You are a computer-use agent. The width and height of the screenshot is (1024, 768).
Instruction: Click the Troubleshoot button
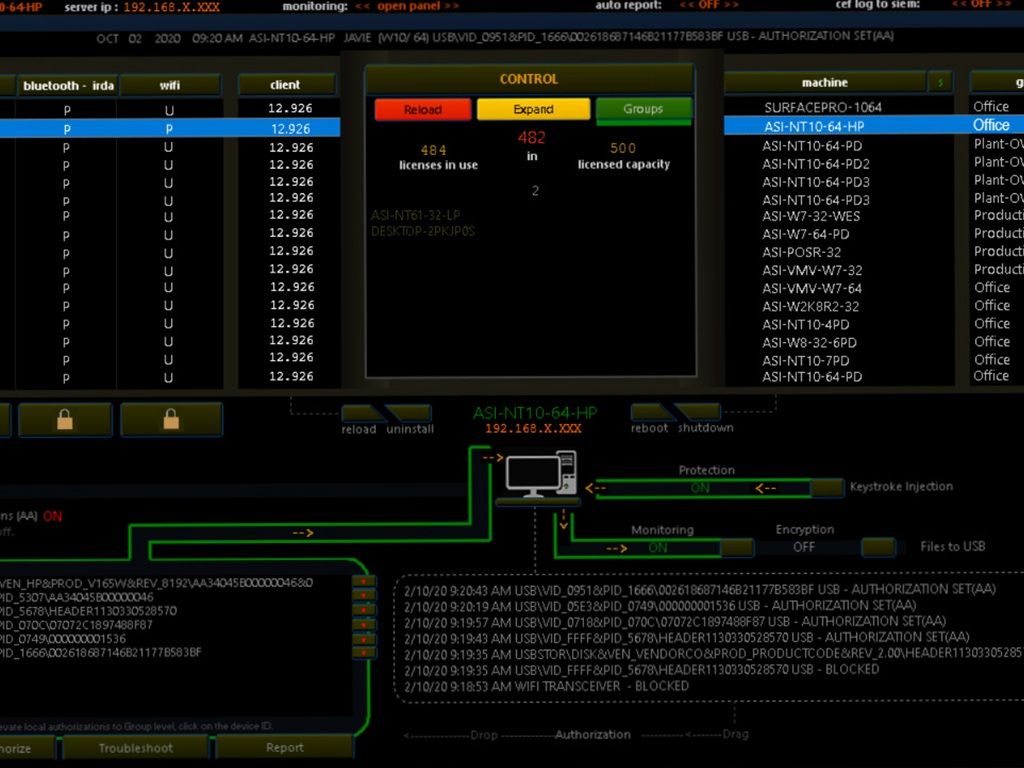pyautogui.click(x=136, y=748)
